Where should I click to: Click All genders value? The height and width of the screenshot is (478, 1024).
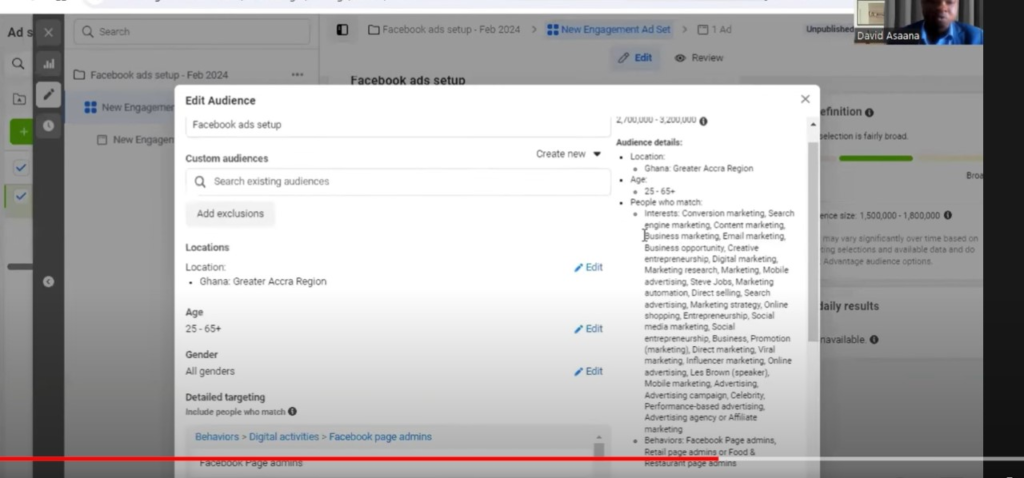[x=210, y=371]
